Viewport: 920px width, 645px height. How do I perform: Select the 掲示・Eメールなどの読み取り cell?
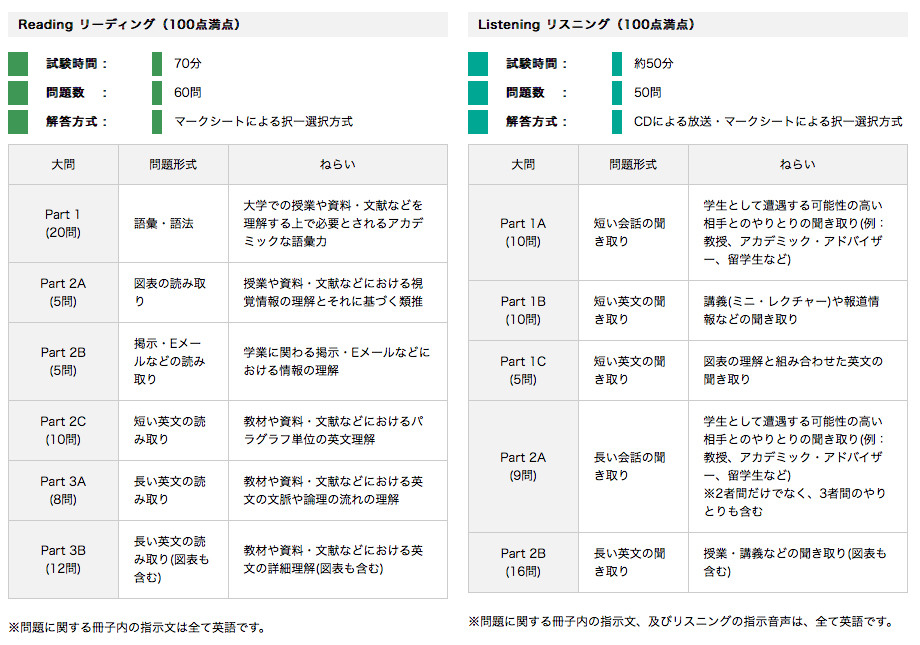tap(173, 362)
